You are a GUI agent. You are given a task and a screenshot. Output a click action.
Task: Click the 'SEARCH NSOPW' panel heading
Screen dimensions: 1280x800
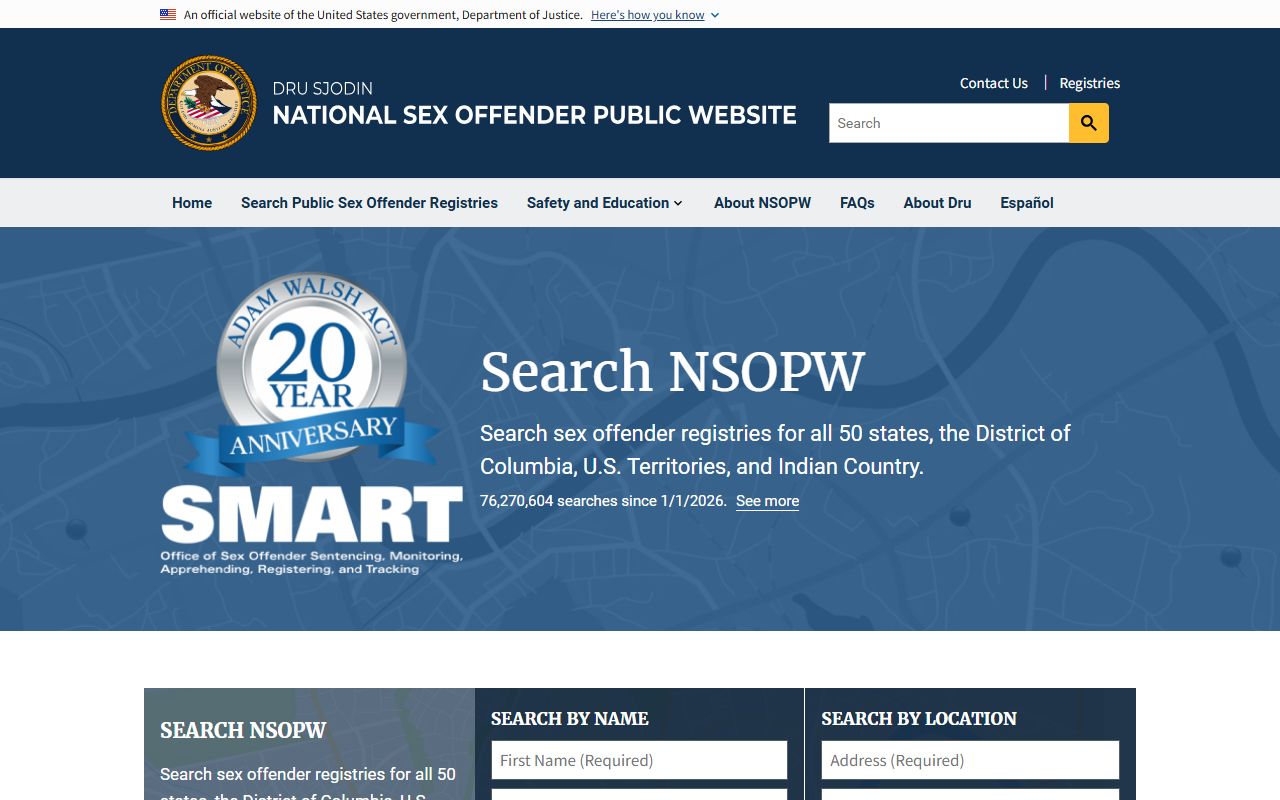point(243,730)
